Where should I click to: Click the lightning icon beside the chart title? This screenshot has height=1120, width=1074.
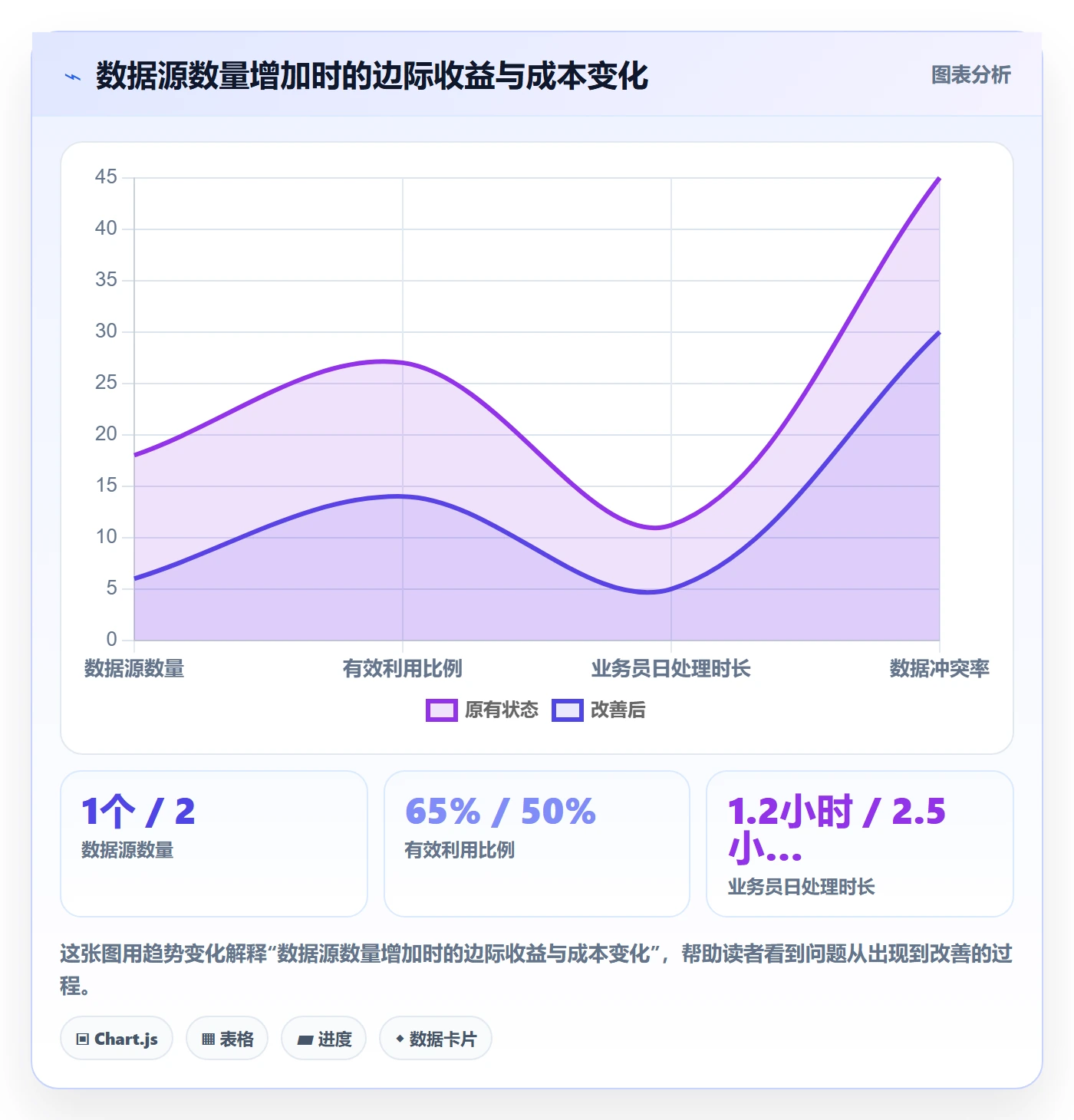[x=73, y=77]
